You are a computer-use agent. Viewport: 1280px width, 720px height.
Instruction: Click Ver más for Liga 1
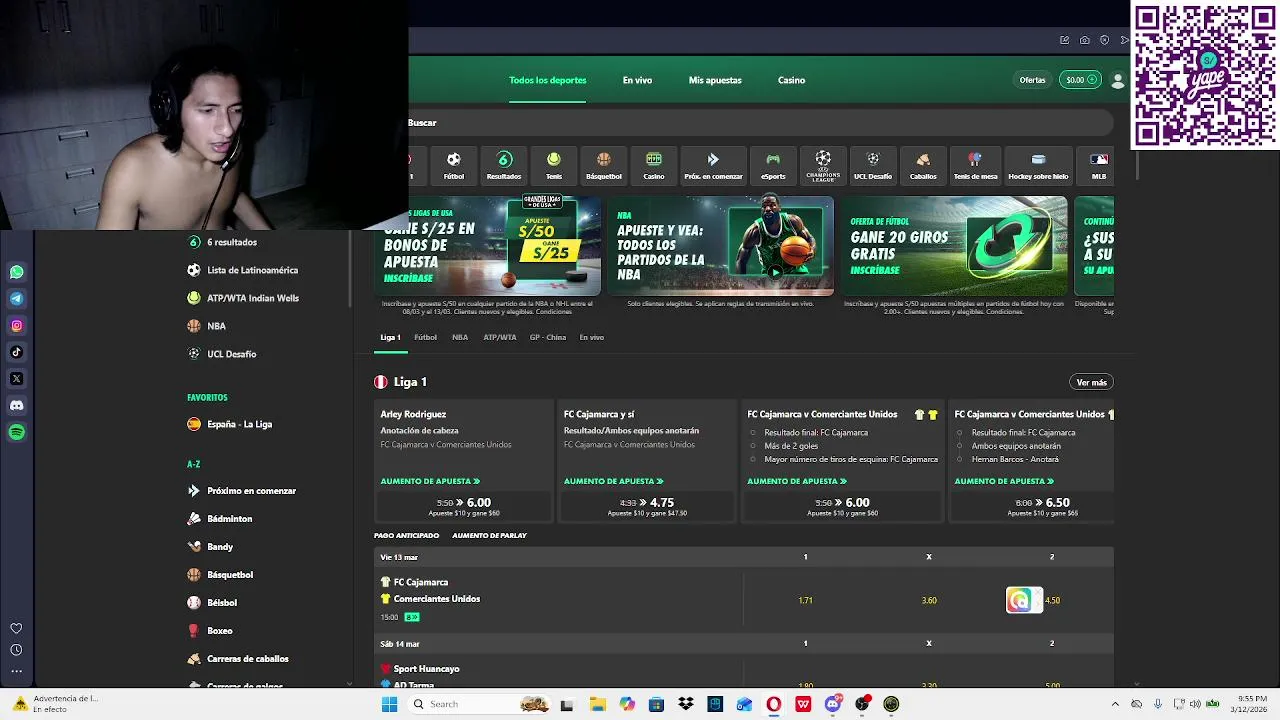point(1091,382)
